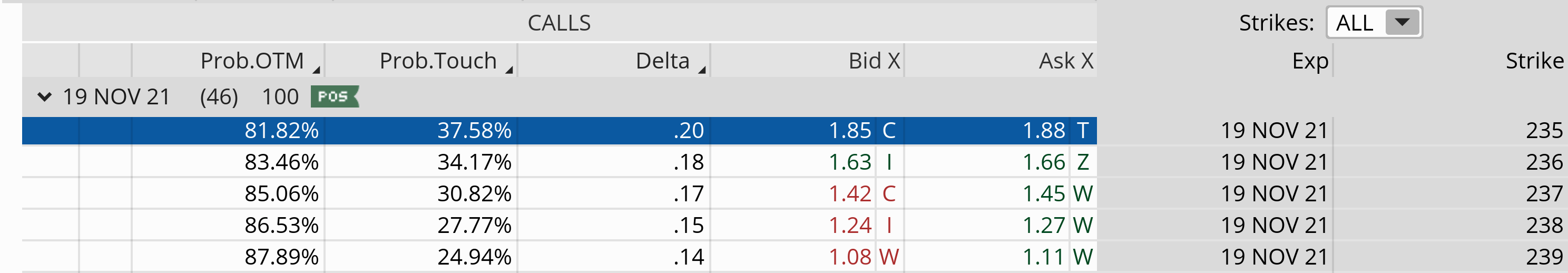The height and width of the screenshot is (273, 1568).
Task: Click the Ask X column header
Action: point(1065,61)
